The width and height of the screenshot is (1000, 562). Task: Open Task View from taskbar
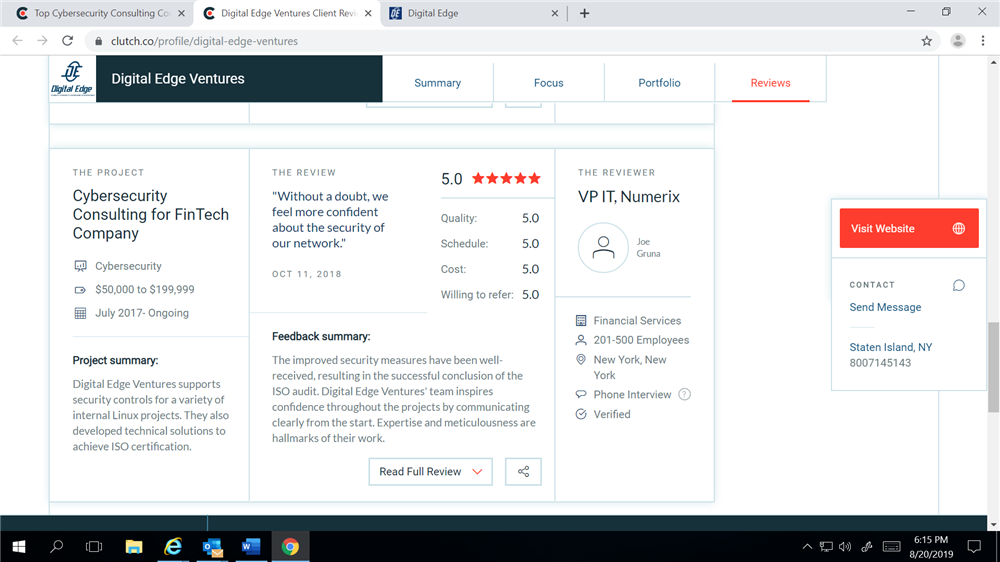94,547
